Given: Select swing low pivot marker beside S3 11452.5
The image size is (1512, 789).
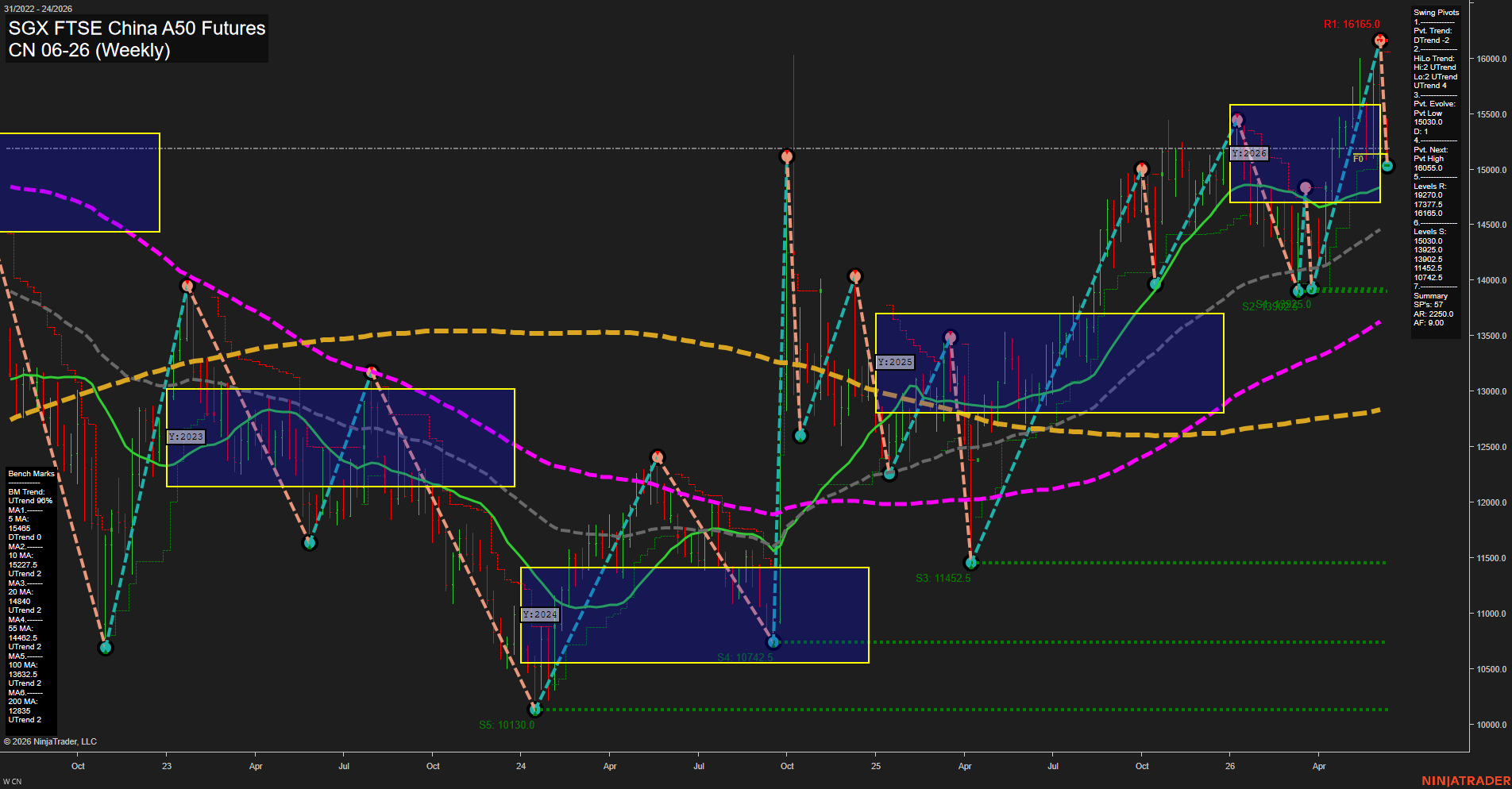Looking at the screenshot, I should [970, 563].
